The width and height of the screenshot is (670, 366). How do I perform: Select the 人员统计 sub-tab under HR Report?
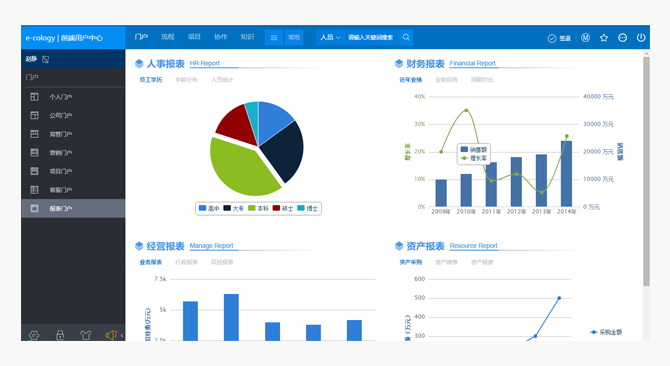pyautogui.click(x=222, y=80)
